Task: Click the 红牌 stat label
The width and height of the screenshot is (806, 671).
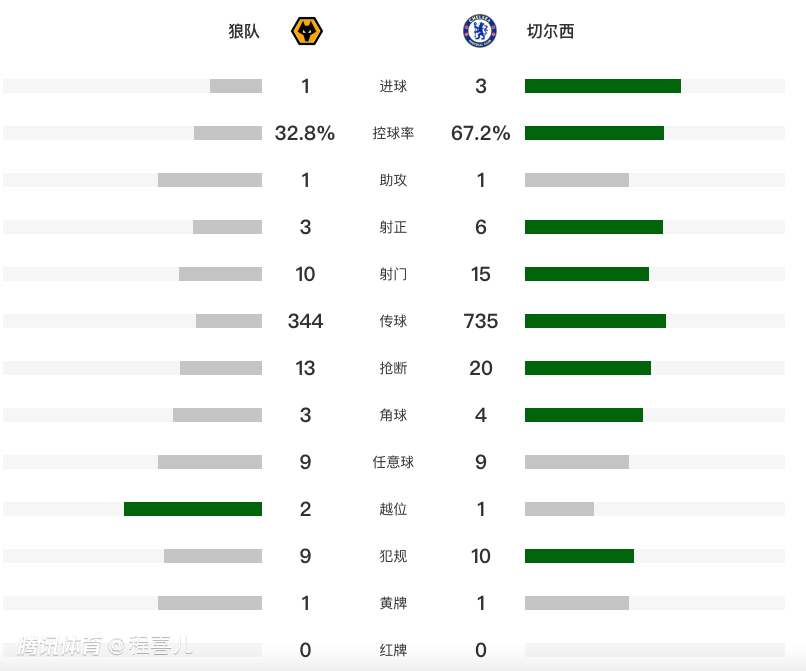Action: [x=393, y=650]
